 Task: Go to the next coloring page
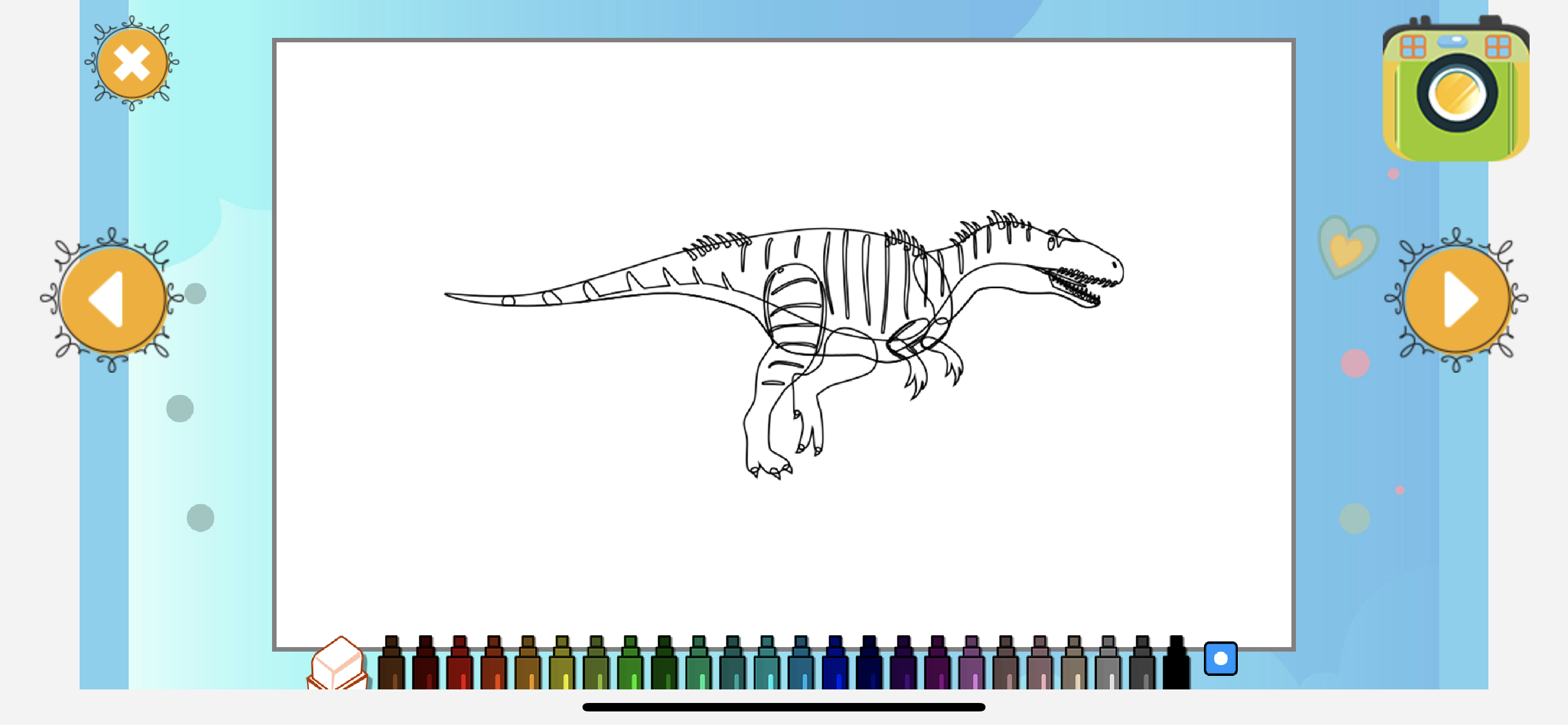coord(1457,299)
